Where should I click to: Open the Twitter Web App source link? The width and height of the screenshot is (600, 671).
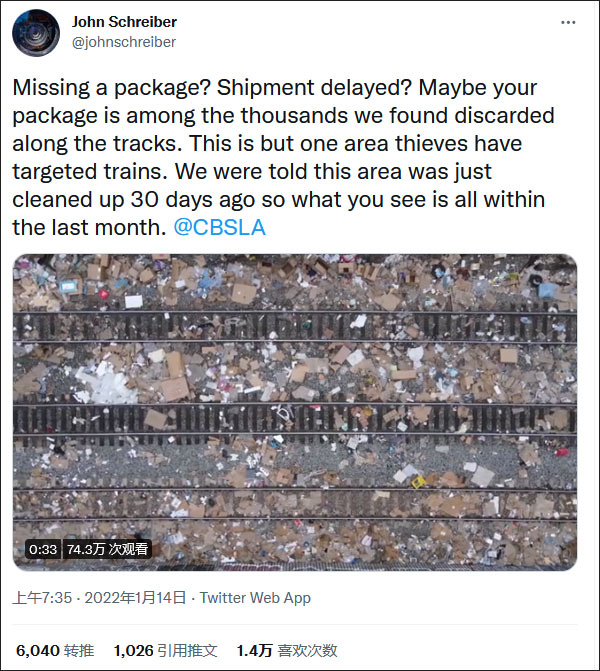tap(255, 598)
